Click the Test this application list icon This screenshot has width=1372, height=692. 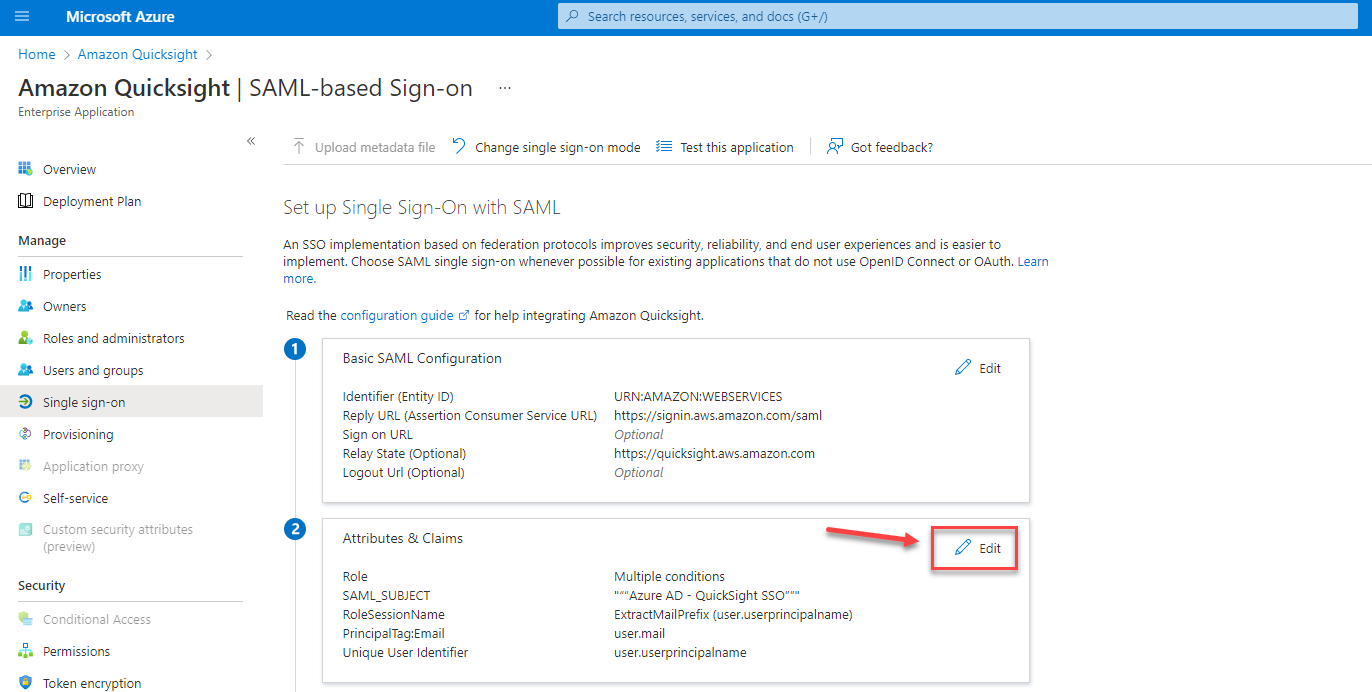click(664, 147)
